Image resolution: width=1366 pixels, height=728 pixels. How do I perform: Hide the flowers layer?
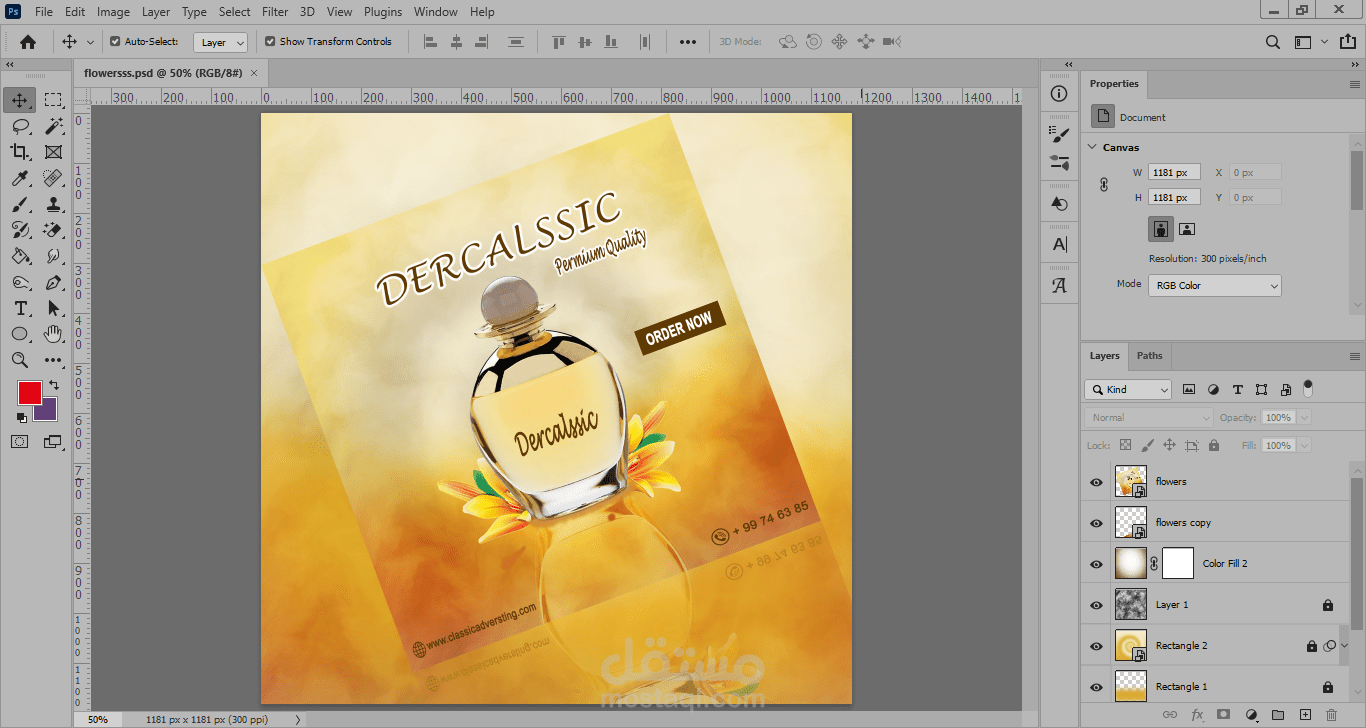click(x=1096, y=482)
